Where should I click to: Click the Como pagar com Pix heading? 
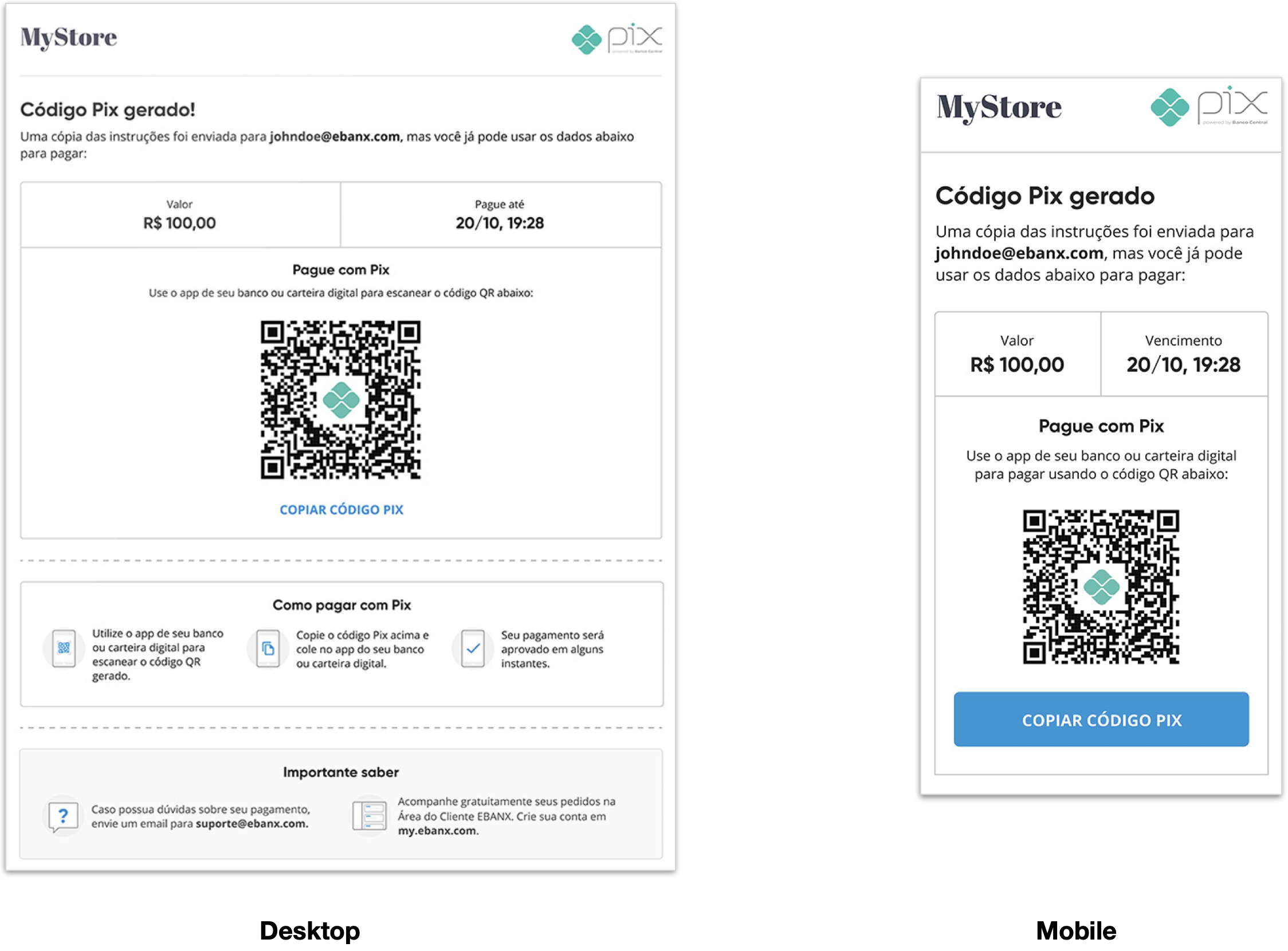(341, 605)
